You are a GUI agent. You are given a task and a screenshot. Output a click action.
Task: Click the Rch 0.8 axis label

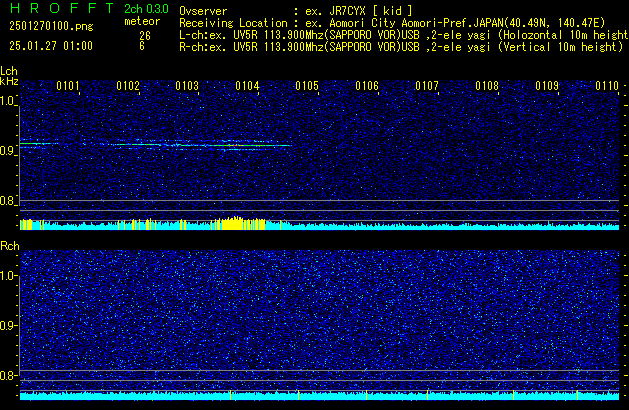(8, 375)
